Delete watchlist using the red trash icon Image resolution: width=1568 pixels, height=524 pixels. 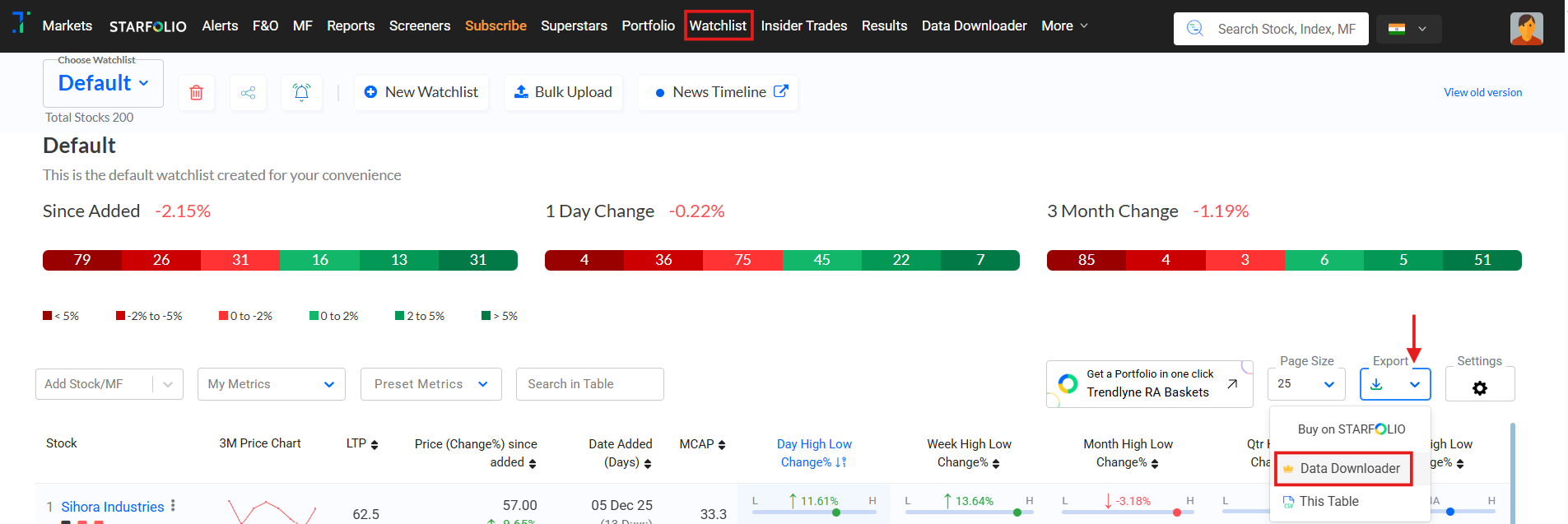click(x=196, y=92)
